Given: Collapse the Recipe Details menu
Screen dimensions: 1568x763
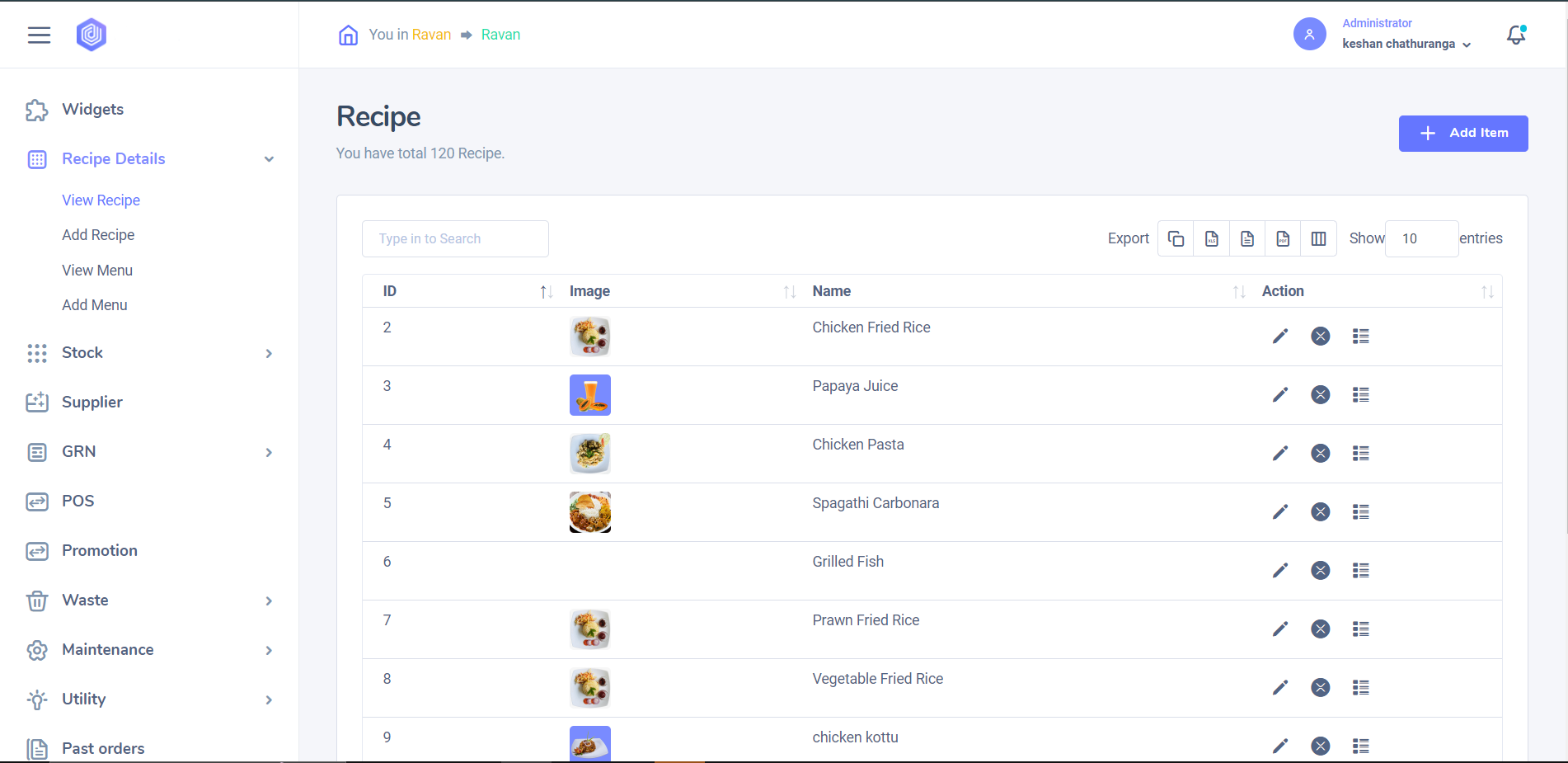Looking at the screenshot, I should coord(269,159).
